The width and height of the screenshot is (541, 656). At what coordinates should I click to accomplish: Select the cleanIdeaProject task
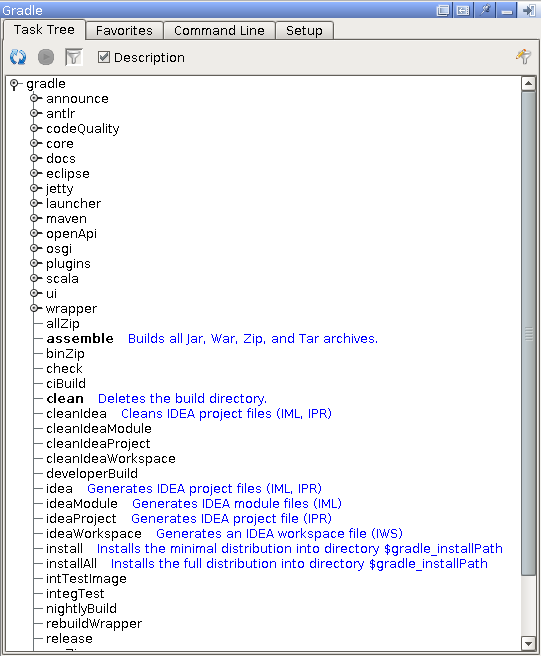98,444
